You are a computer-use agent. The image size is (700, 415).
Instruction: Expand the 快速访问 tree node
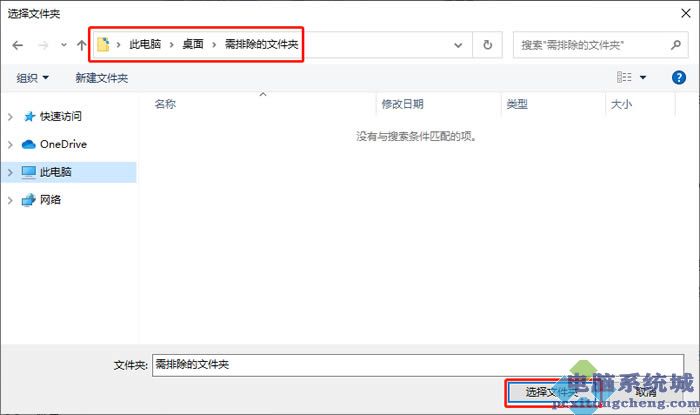pos(10,117)
